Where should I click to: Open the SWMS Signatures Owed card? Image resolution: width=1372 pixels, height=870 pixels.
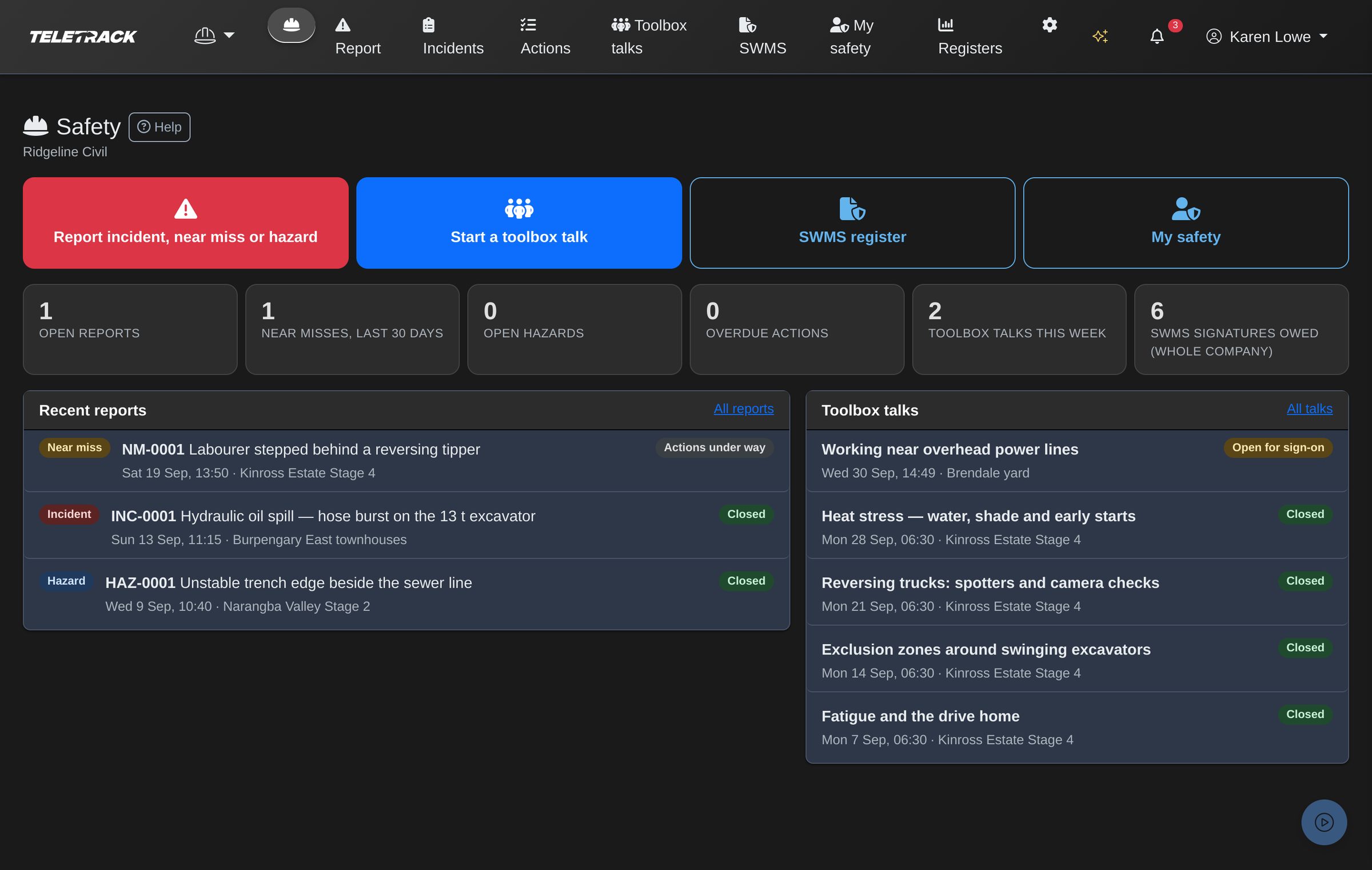click(1241, 329)
